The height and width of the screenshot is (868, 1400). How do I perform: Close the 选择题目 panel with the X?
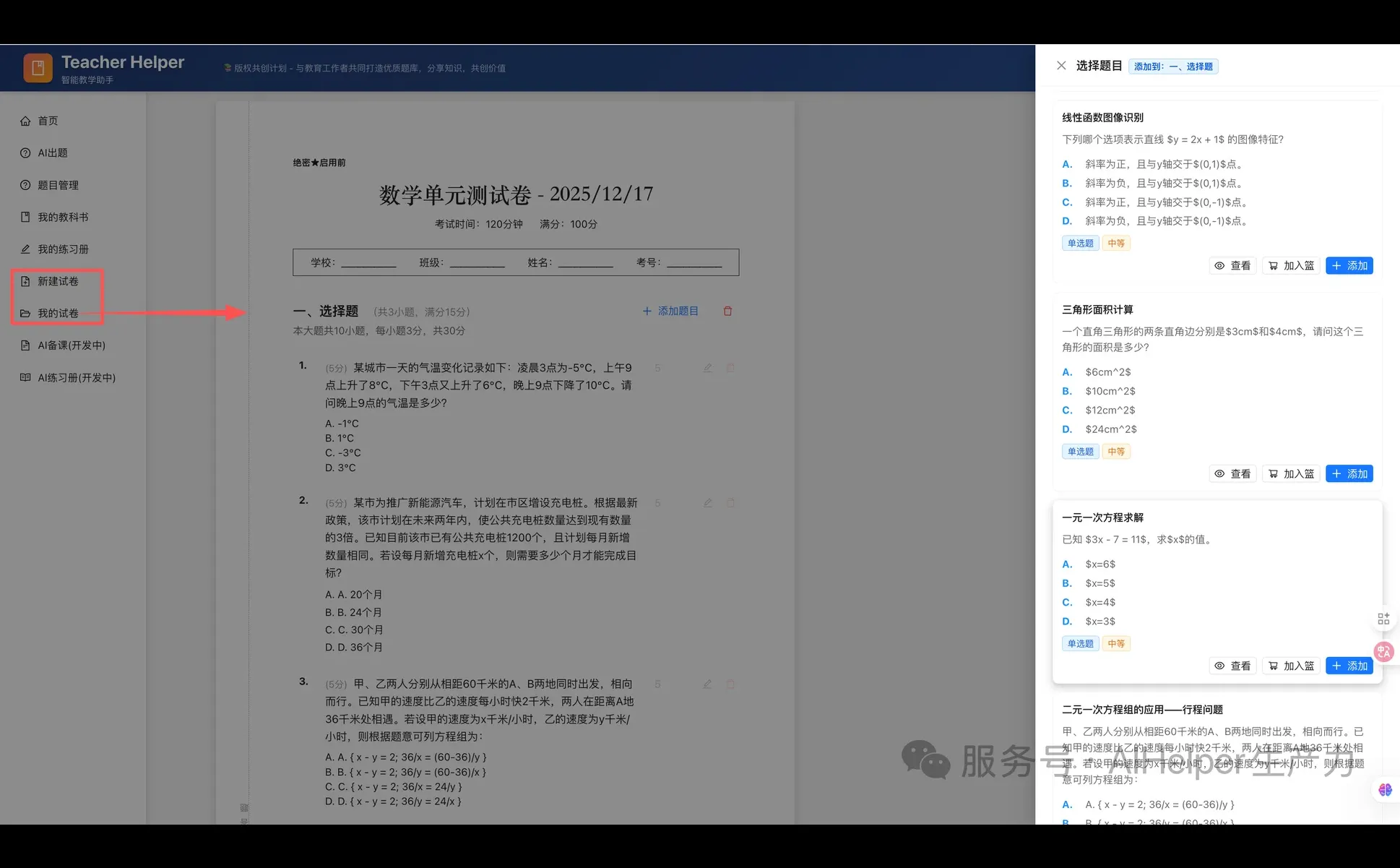(1060, 65)
